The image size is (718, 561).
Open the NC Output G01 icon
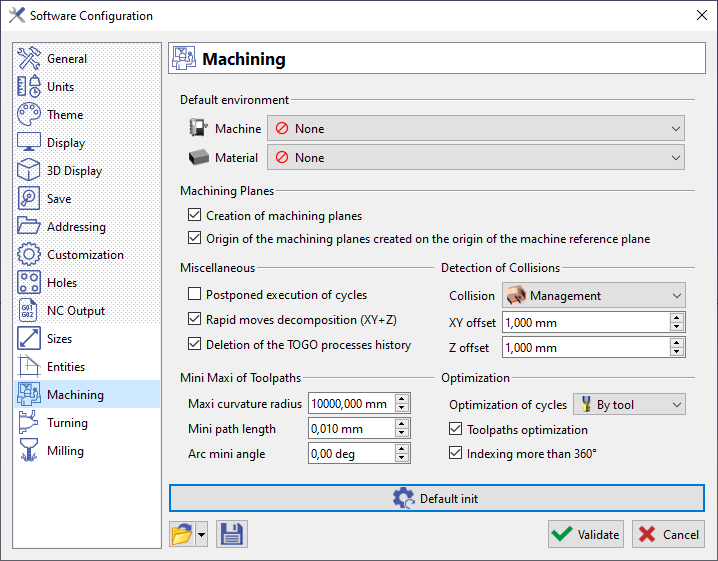pyautogui.click(x=29, y=311)
